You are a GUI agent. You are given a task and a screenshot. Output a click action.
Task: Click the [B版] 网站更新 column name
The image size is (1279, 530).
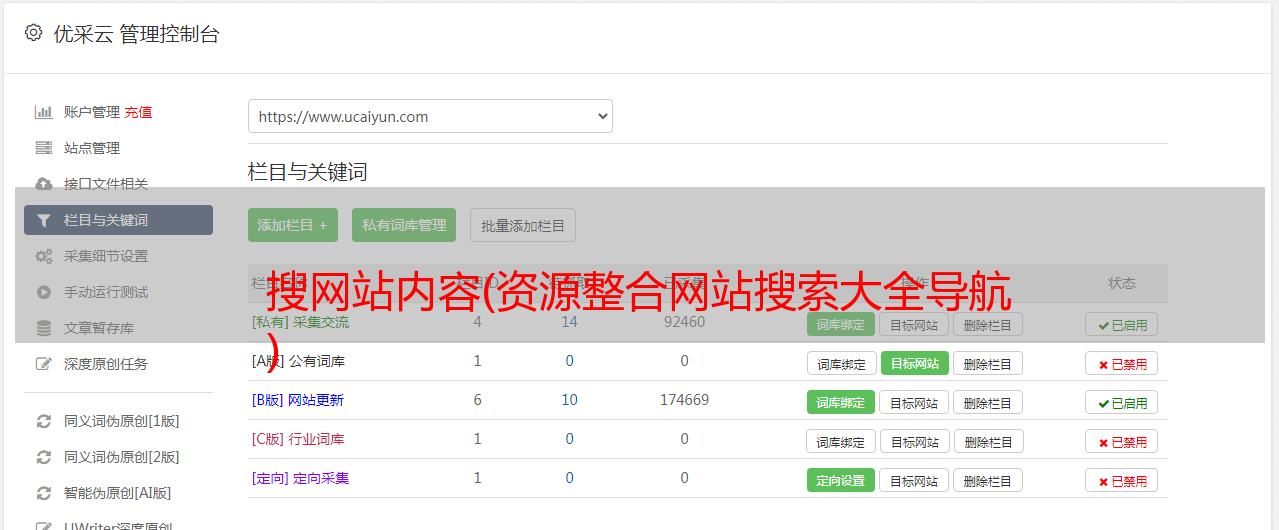[x=298, y=400]
